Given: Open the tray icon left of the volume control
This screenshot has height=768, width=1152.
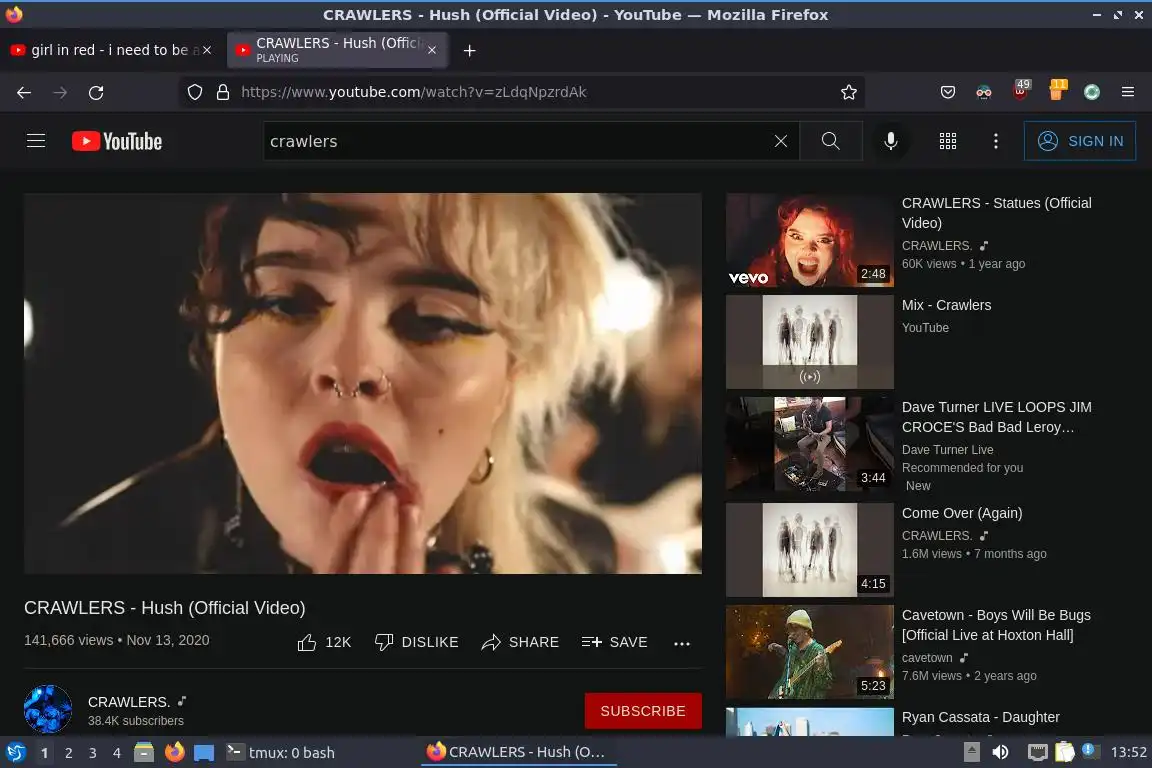Looking at the screenshot, I should coord(971,752).
